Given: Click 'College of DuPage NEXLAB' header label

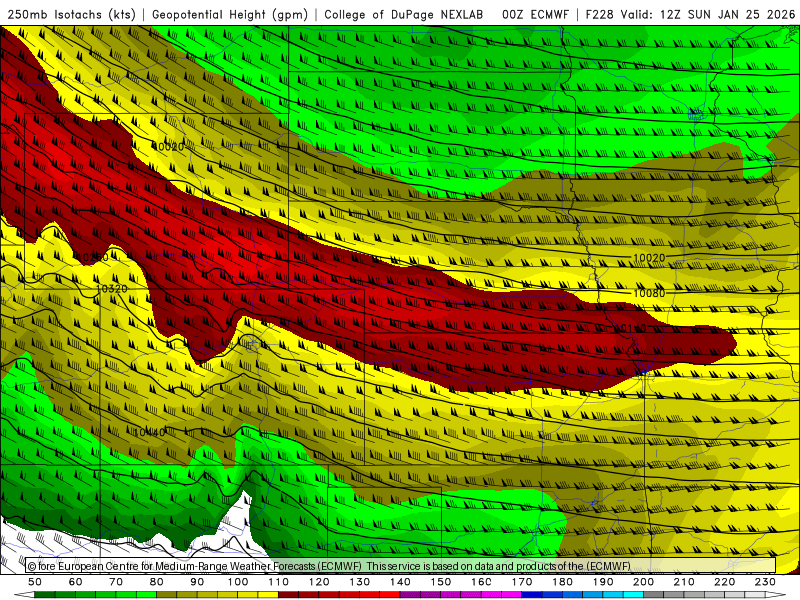Looking at the screenshot, I should 404,14.
